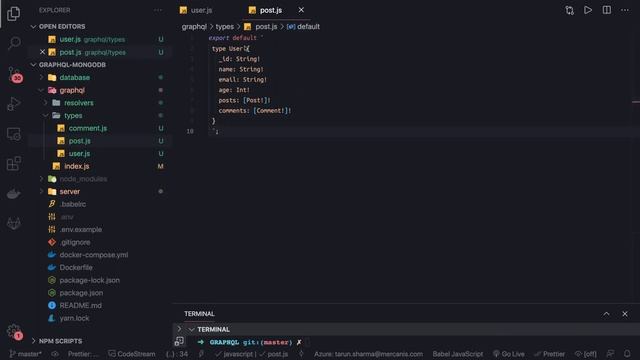
Task: Click the Azure account status entry
Action: pos(369,354)
